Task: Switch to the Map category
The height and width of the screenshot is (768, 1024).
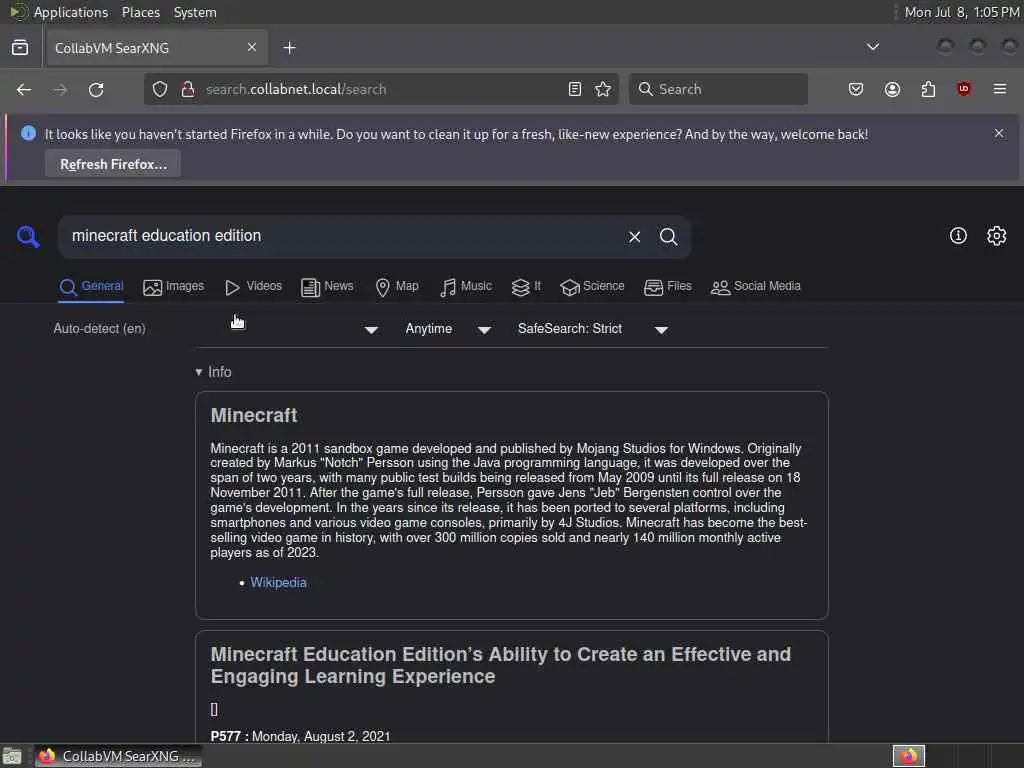Action: point(397,287)
